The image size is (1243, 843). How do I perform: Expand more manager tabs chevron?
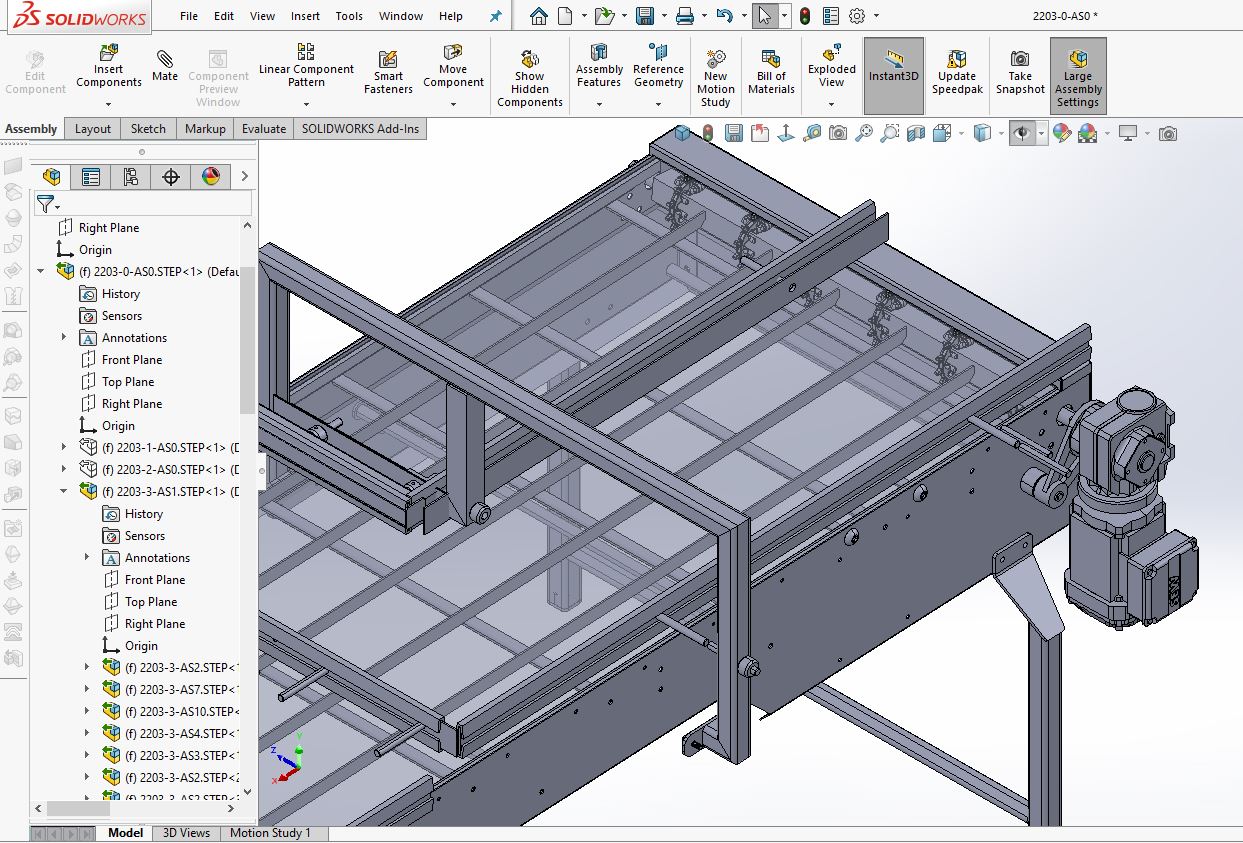click(244, 177)
